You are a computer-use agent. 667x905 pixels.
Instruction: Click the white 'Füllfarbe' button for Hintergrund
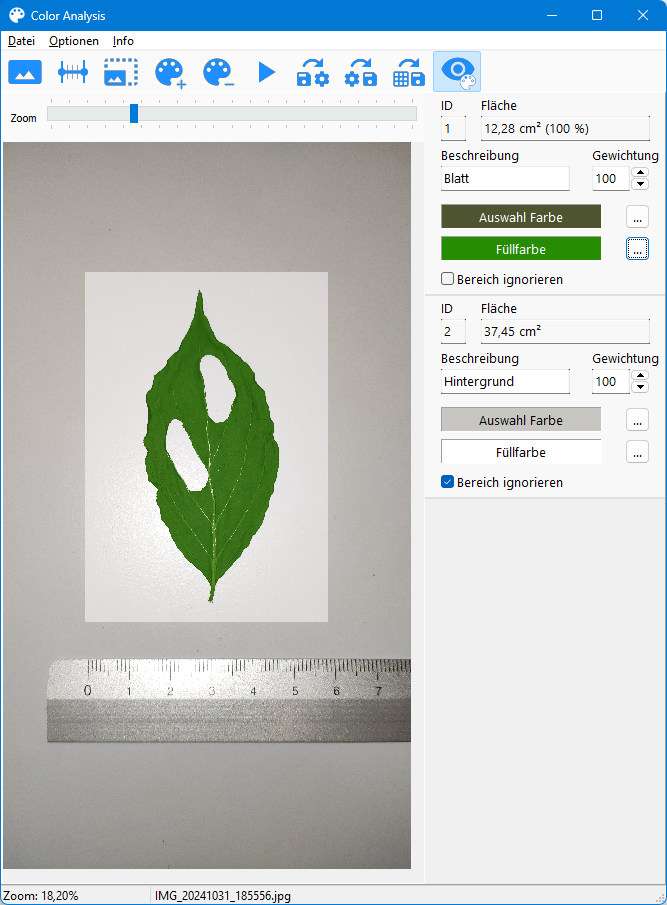click(x=521, y=452)
